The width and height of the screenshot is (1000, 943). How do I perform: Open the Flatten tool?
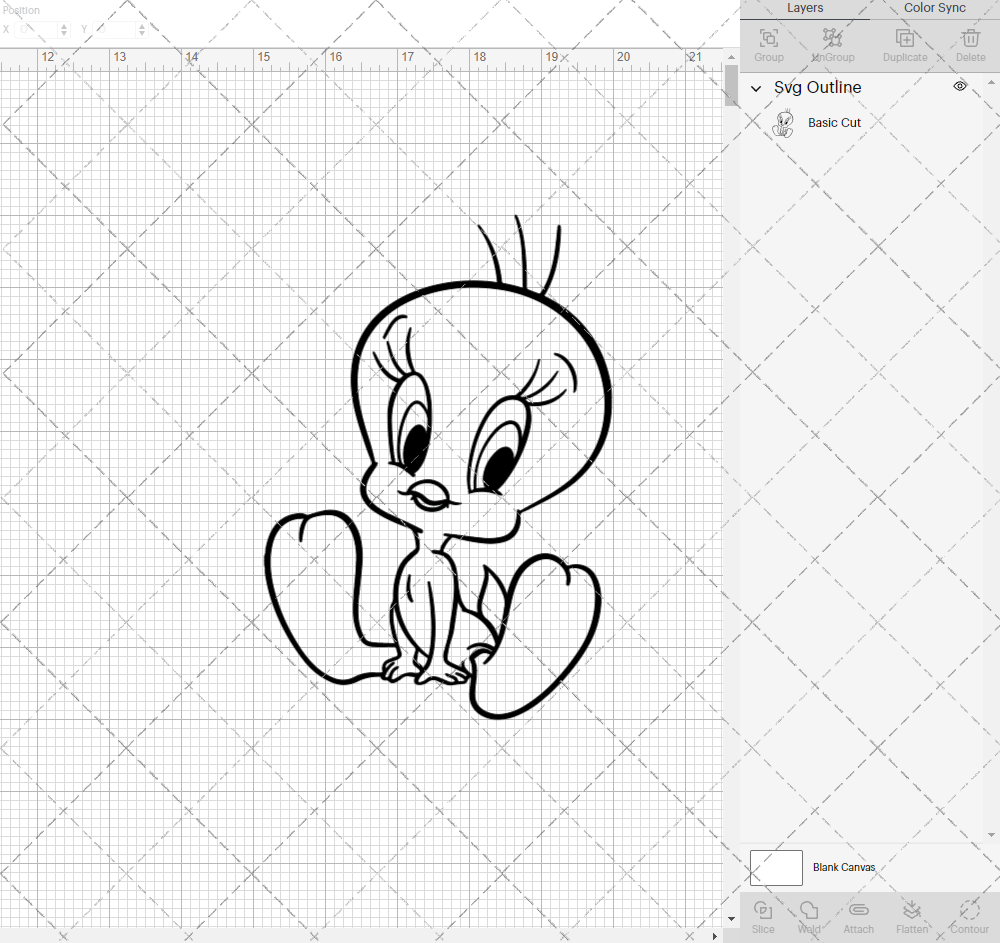coord(912,915)
